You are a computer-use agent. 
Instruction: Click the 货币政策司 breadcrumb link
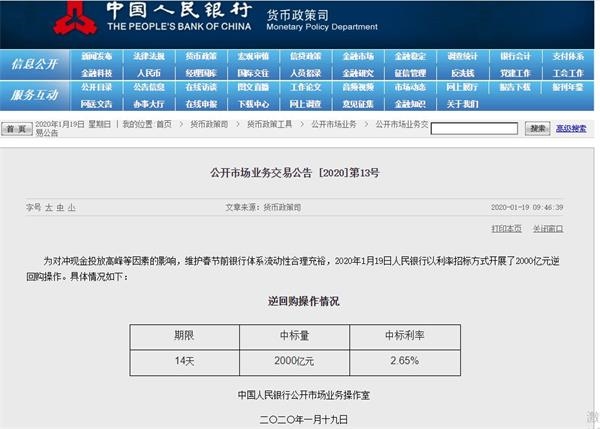(209, 124)
